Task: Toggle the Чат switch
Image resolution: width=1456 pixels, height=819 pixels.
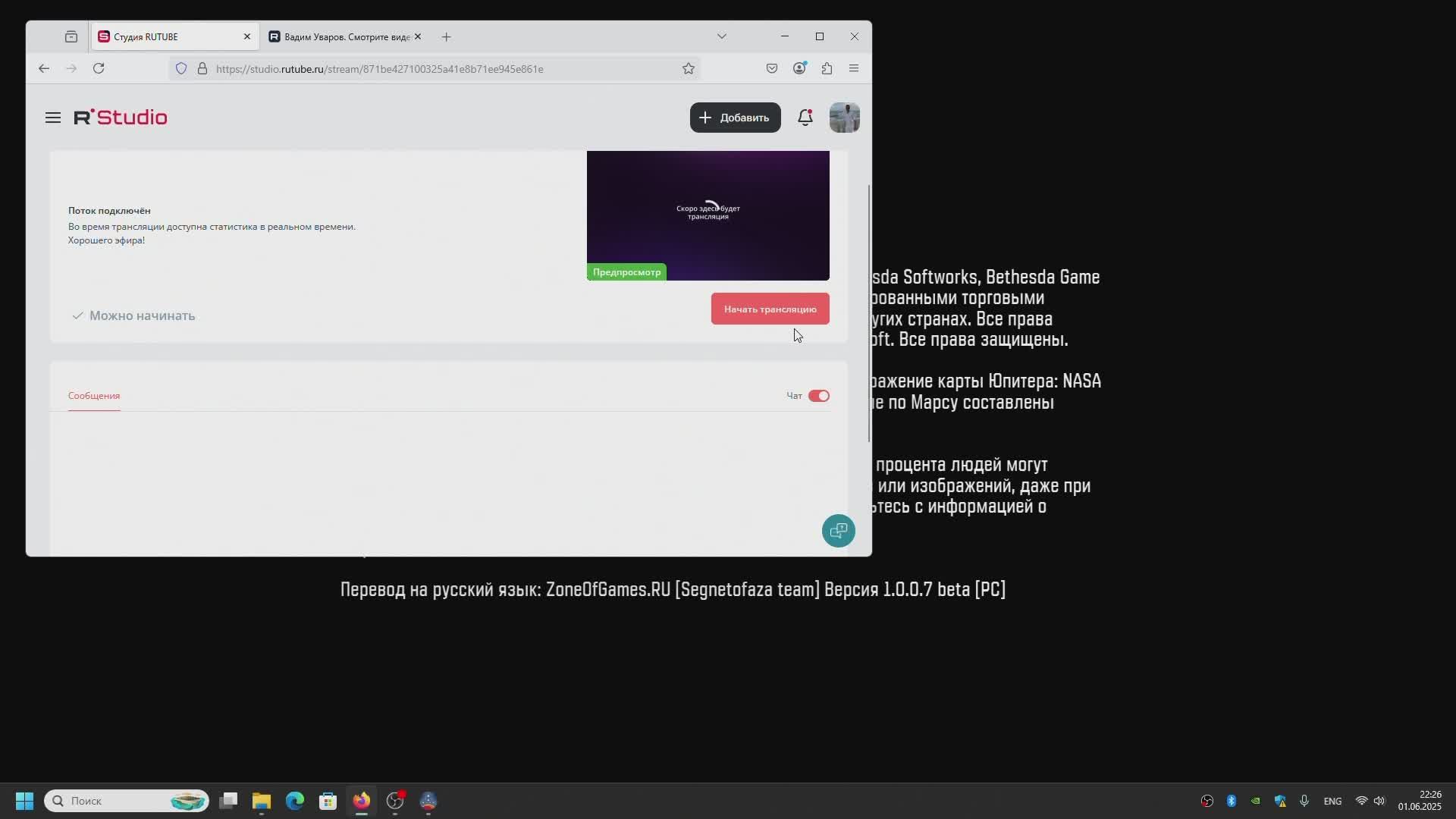Action: pyautogui.click(x=818, y=396)
